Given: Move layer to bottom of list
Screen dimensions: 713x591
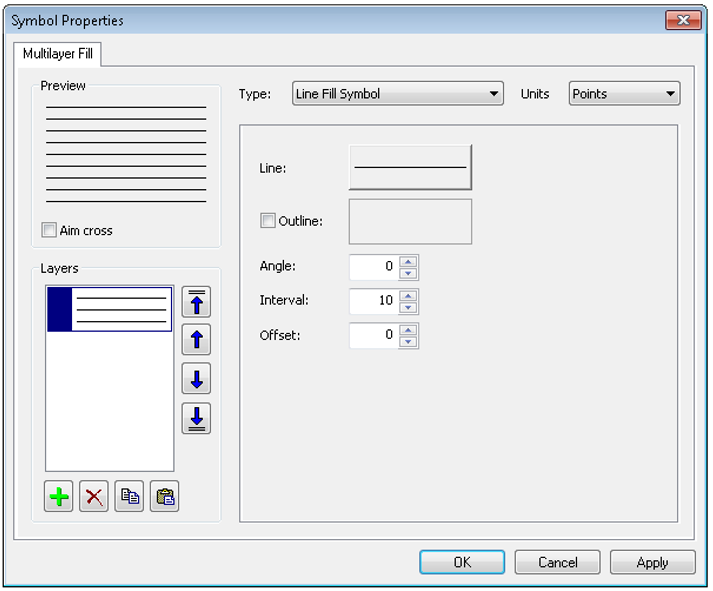Looking at the screenshot, I should (196, 418).
